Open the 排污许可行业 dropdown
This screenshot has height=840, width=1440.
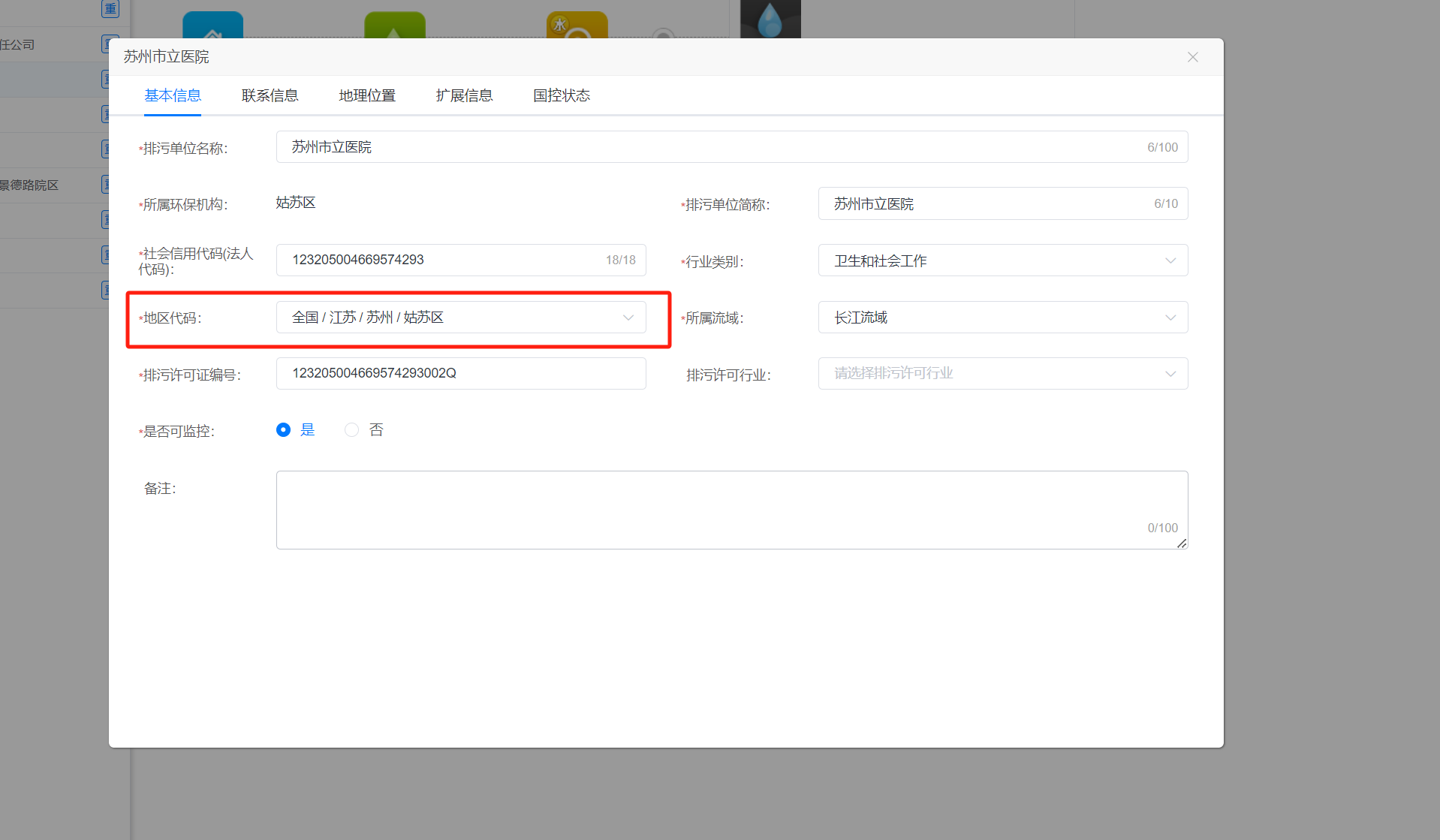coord(1003,373)
